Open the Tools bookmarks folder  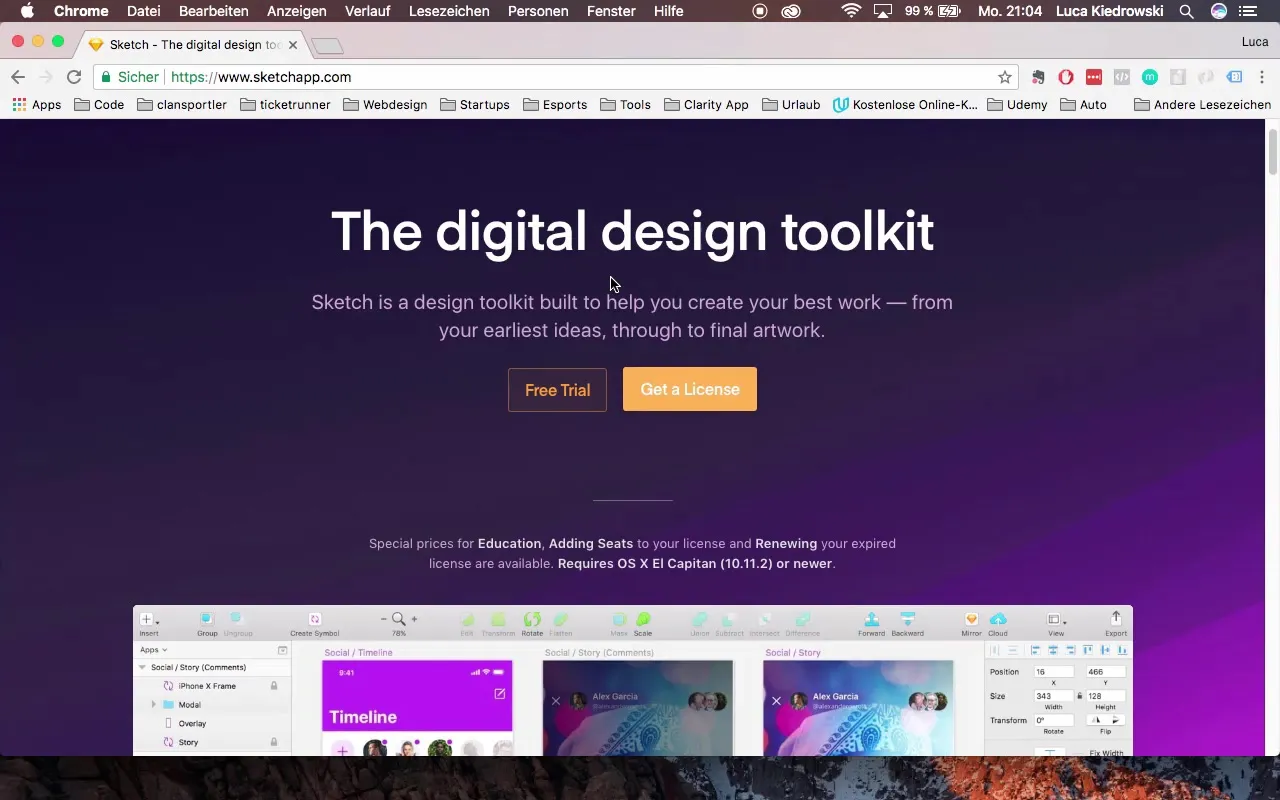(x=625, y=104)
